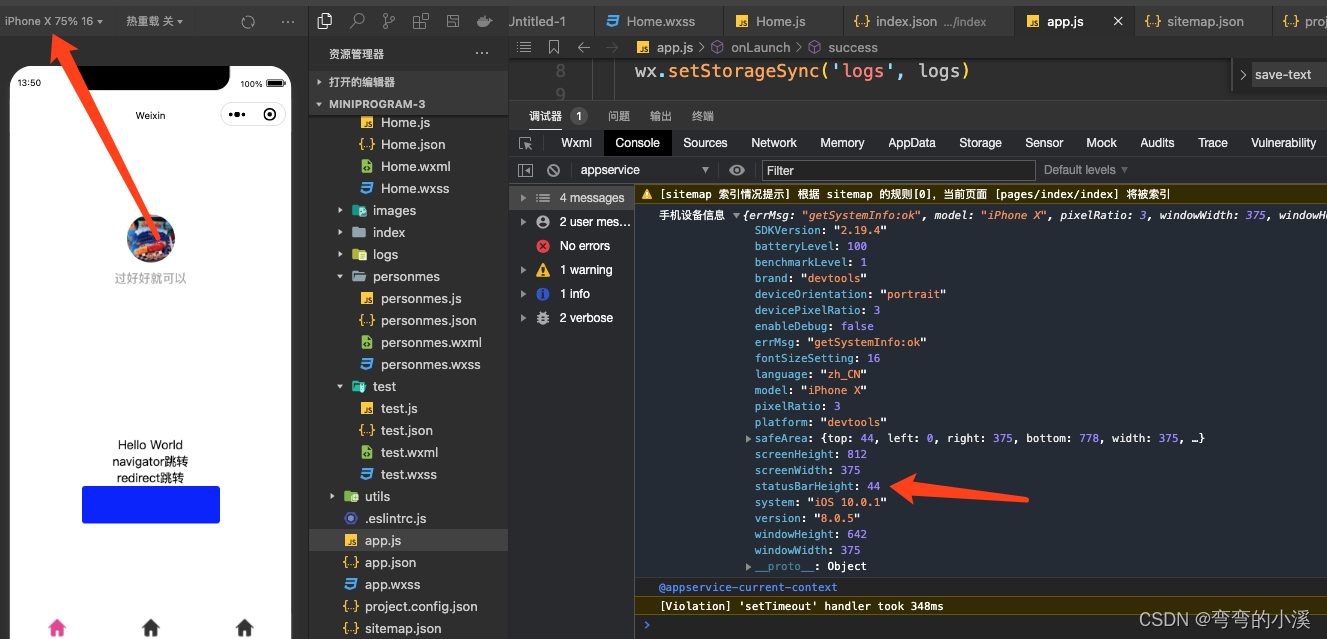1327x639 pixels.
Task: Open the search magnifier in activity bar
Action: pos(357,21)
